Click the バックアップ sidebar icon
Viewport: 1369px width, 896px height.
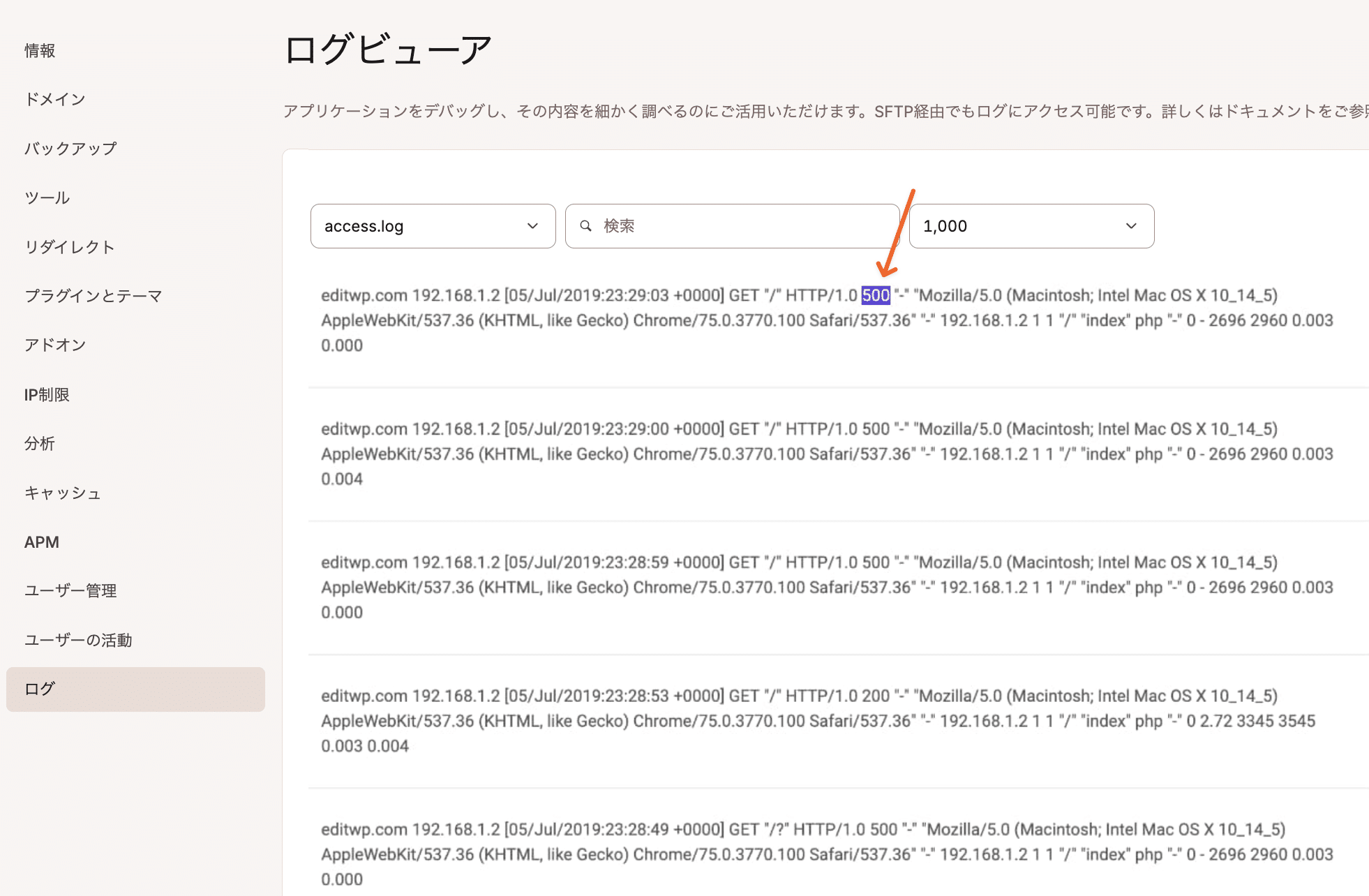pyautogui.click(x=72, y=148)
